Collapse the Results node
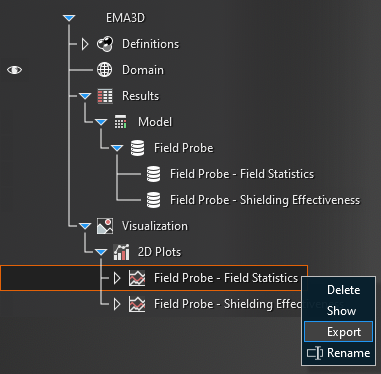 [x=85, y=96]
